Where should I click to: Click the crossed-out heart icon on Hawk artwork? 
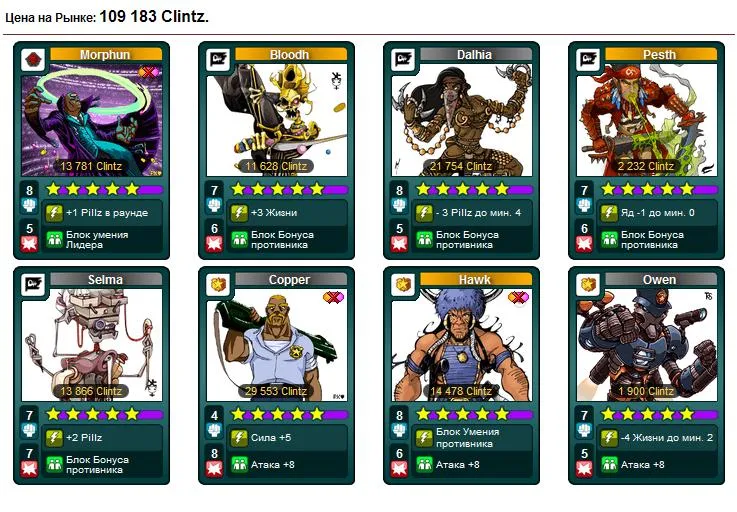click(x=518, y=297)
